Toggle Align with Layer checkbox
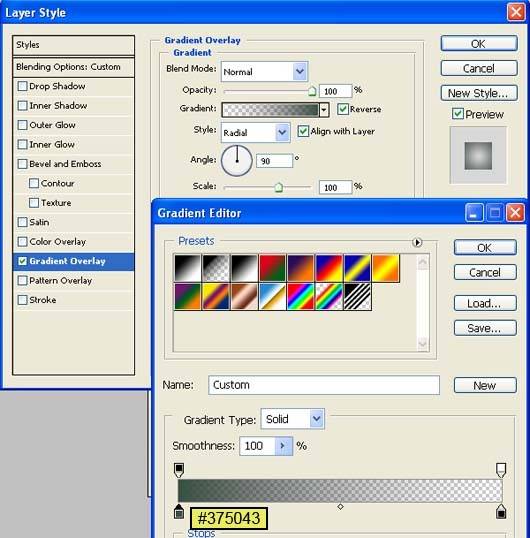This screenshot has width=530, height=538. (x=303, y=131)
